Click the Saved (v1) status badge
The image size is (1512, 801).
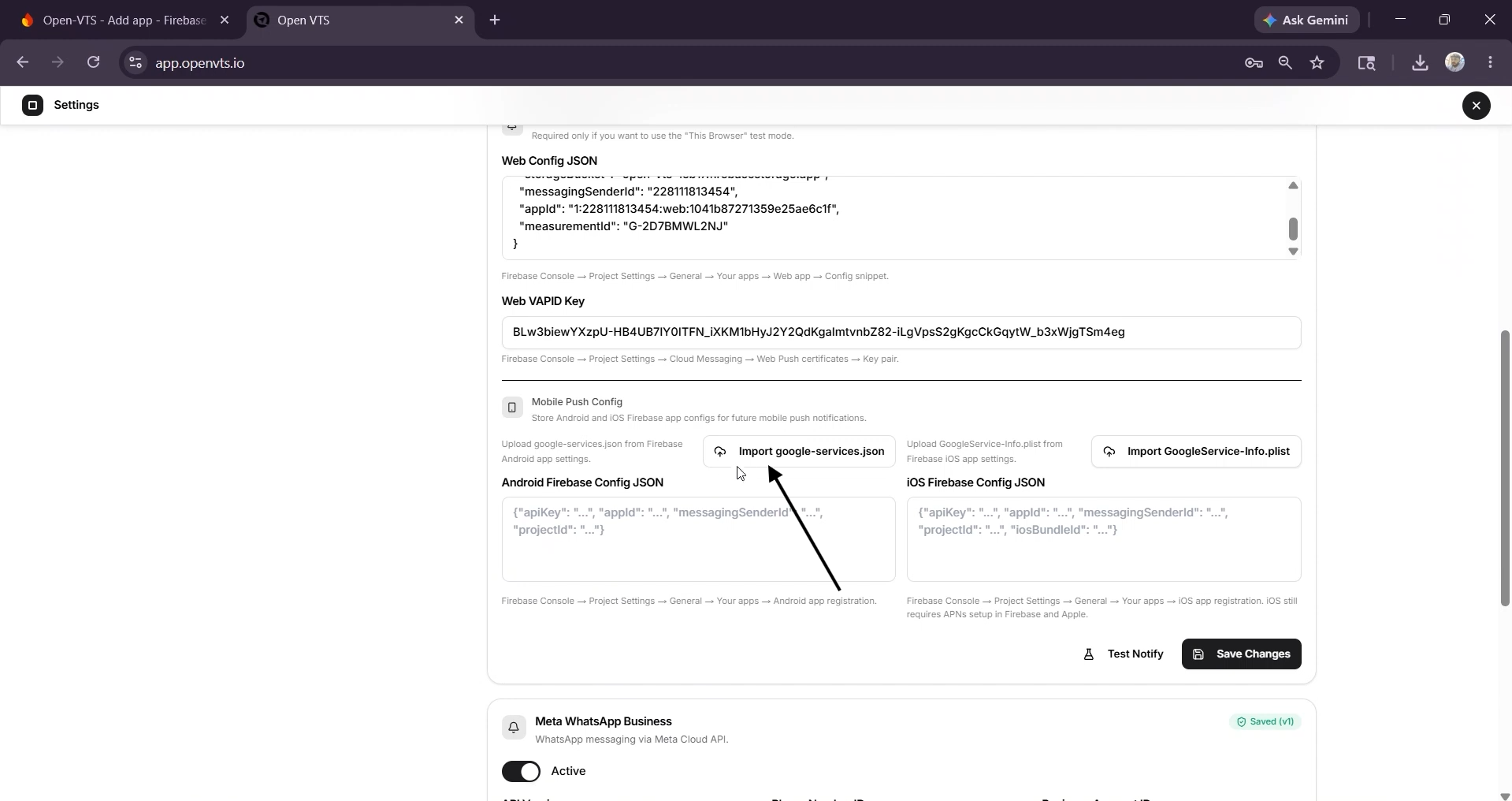point(1265,721)
